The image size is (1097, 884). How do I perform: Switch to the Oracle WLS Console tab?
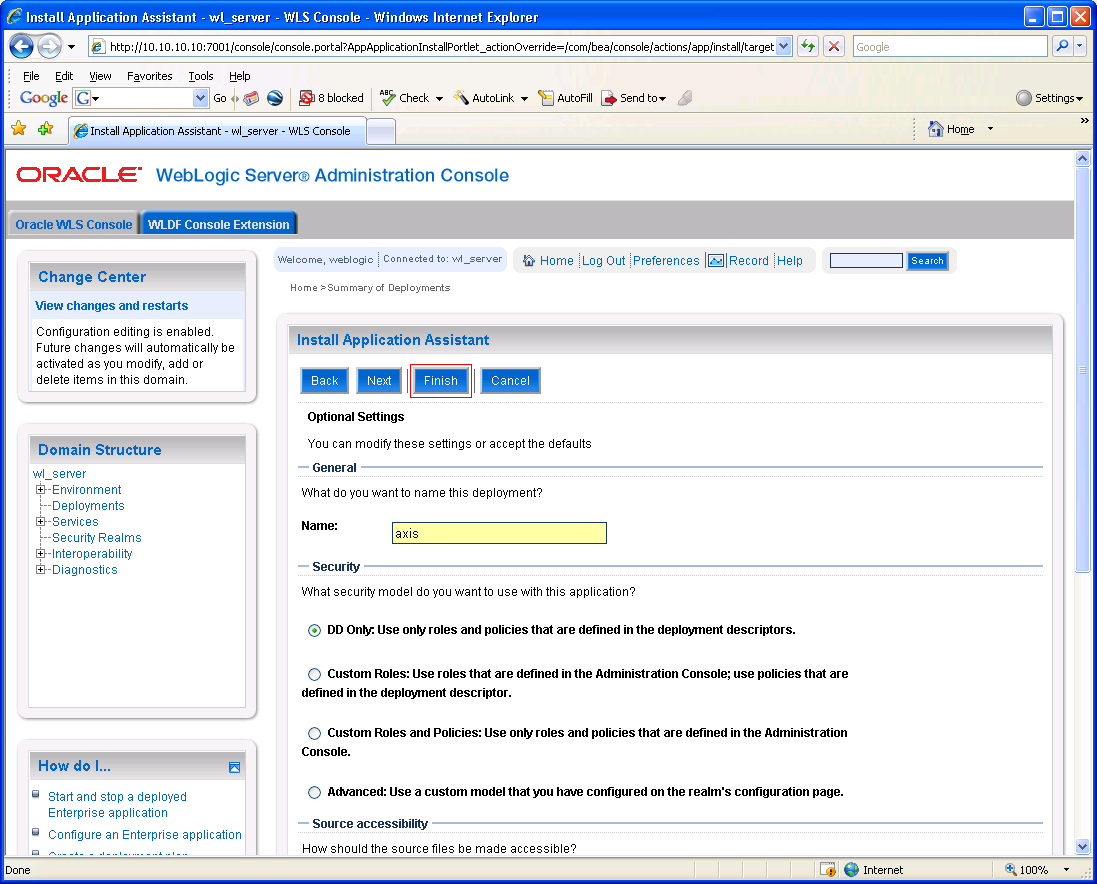pos(73,224)
